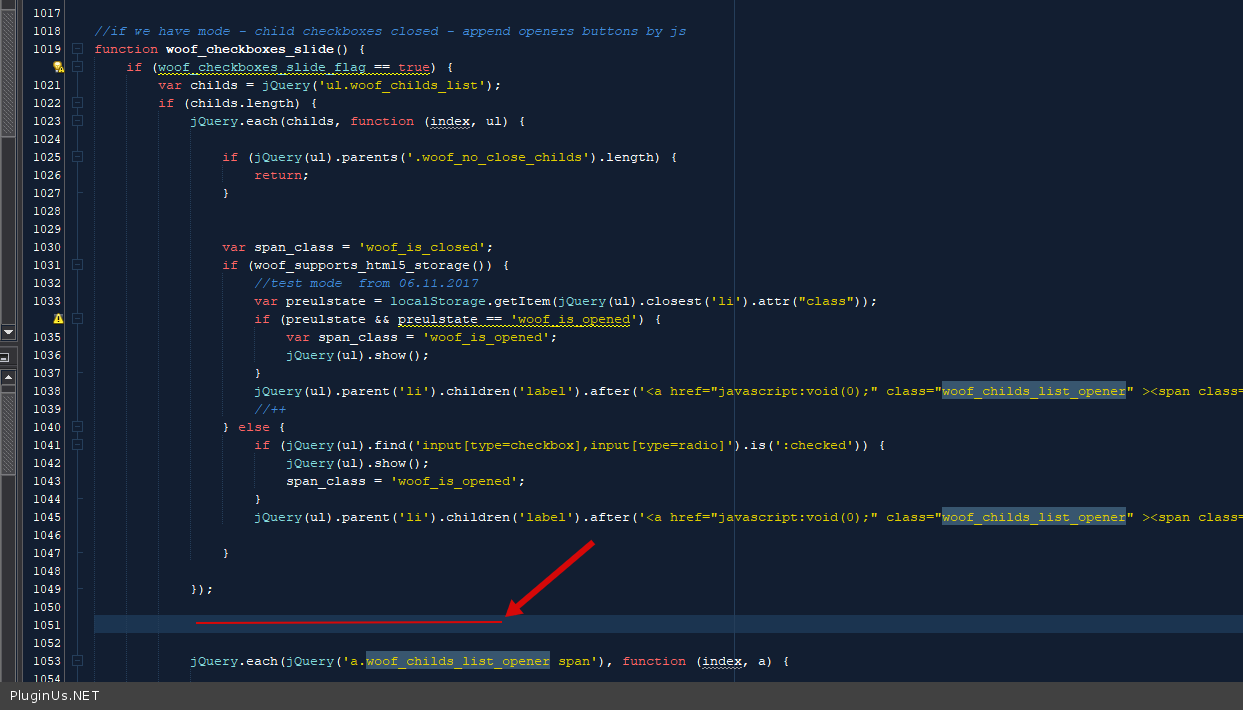Click the lower left panel scroll-up arrow
This screenshot has height=710, width=1243.
point(8,377)
